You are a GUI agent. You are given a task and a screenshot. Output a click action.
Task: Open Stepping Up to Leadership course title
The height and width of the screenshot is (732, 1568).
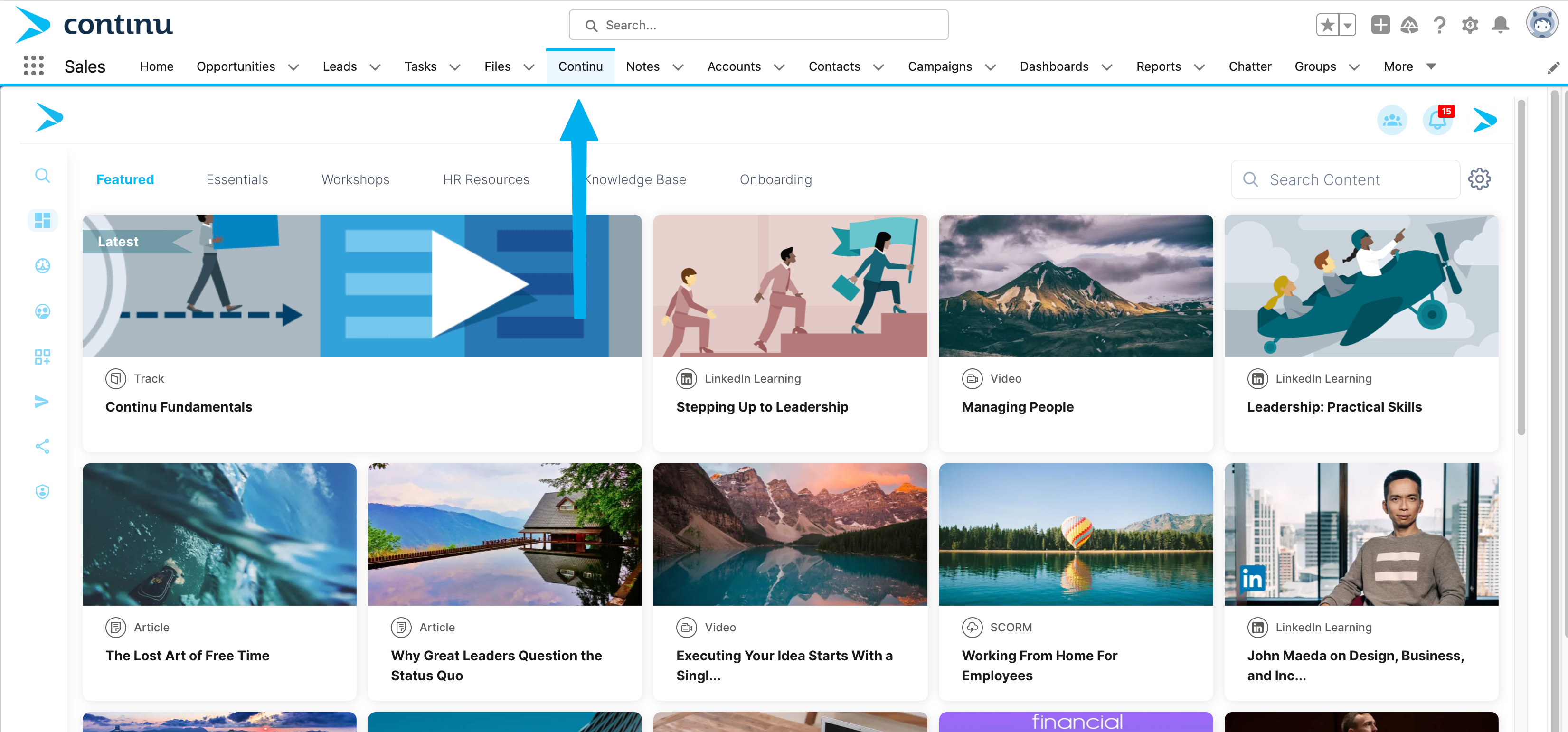coord(762,406)
